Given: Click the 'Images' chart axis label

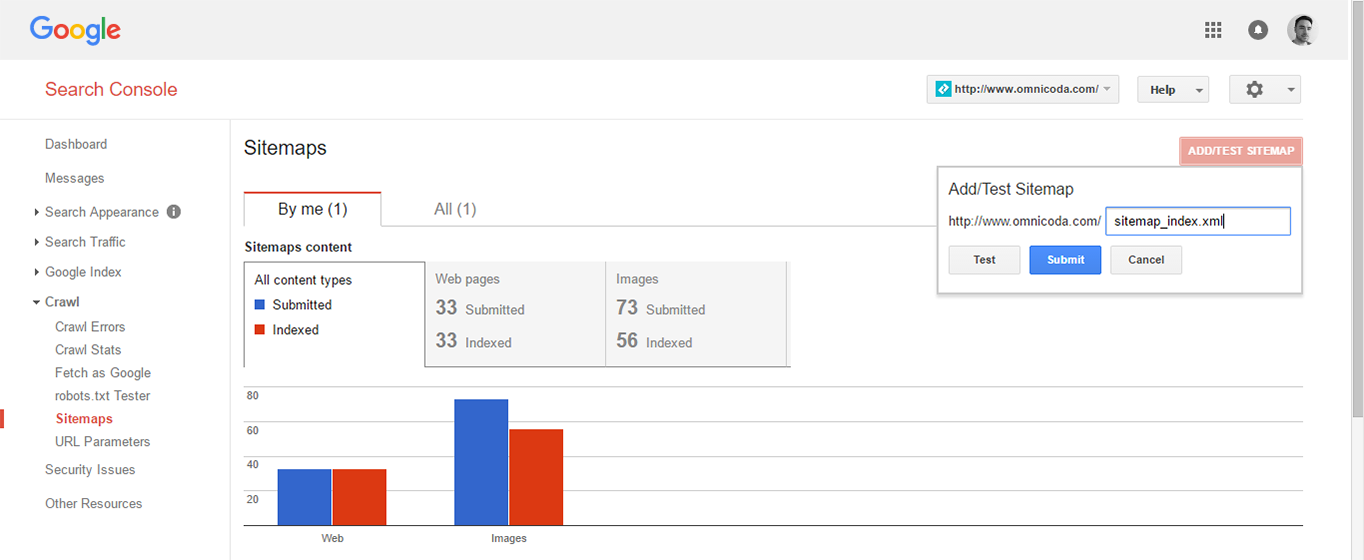Looking at the screenshot, I should (x=509, y=538).
